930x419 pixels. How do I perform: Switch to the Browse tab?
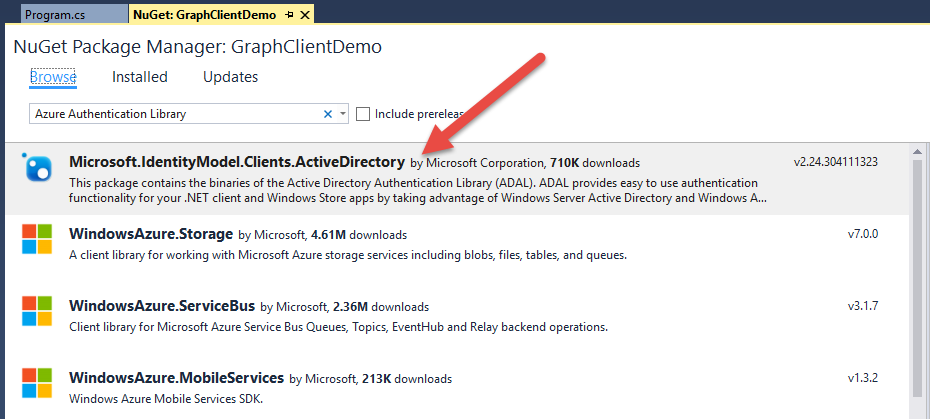53,77
